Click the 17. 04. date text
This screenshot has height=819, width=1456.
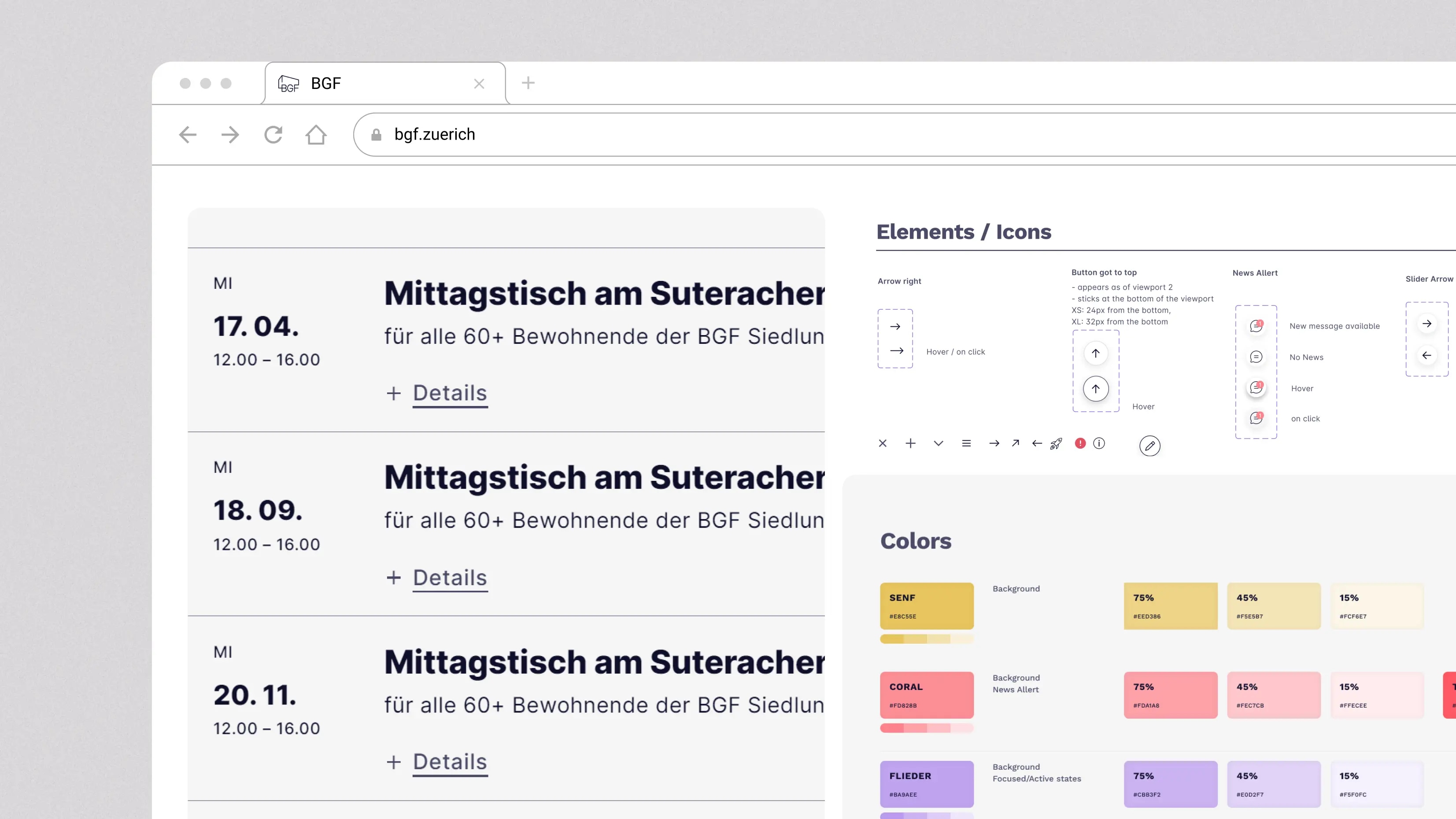(x=256, y=326)
